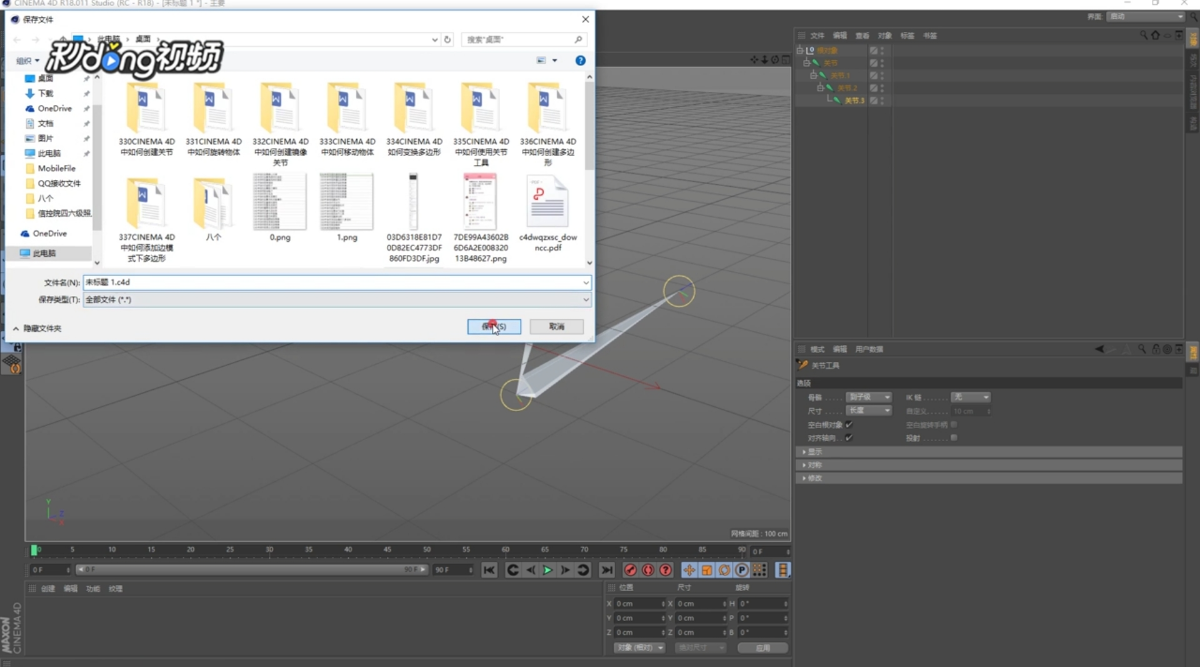Refresh the folder address bar in the dialog

coord(448,40)
